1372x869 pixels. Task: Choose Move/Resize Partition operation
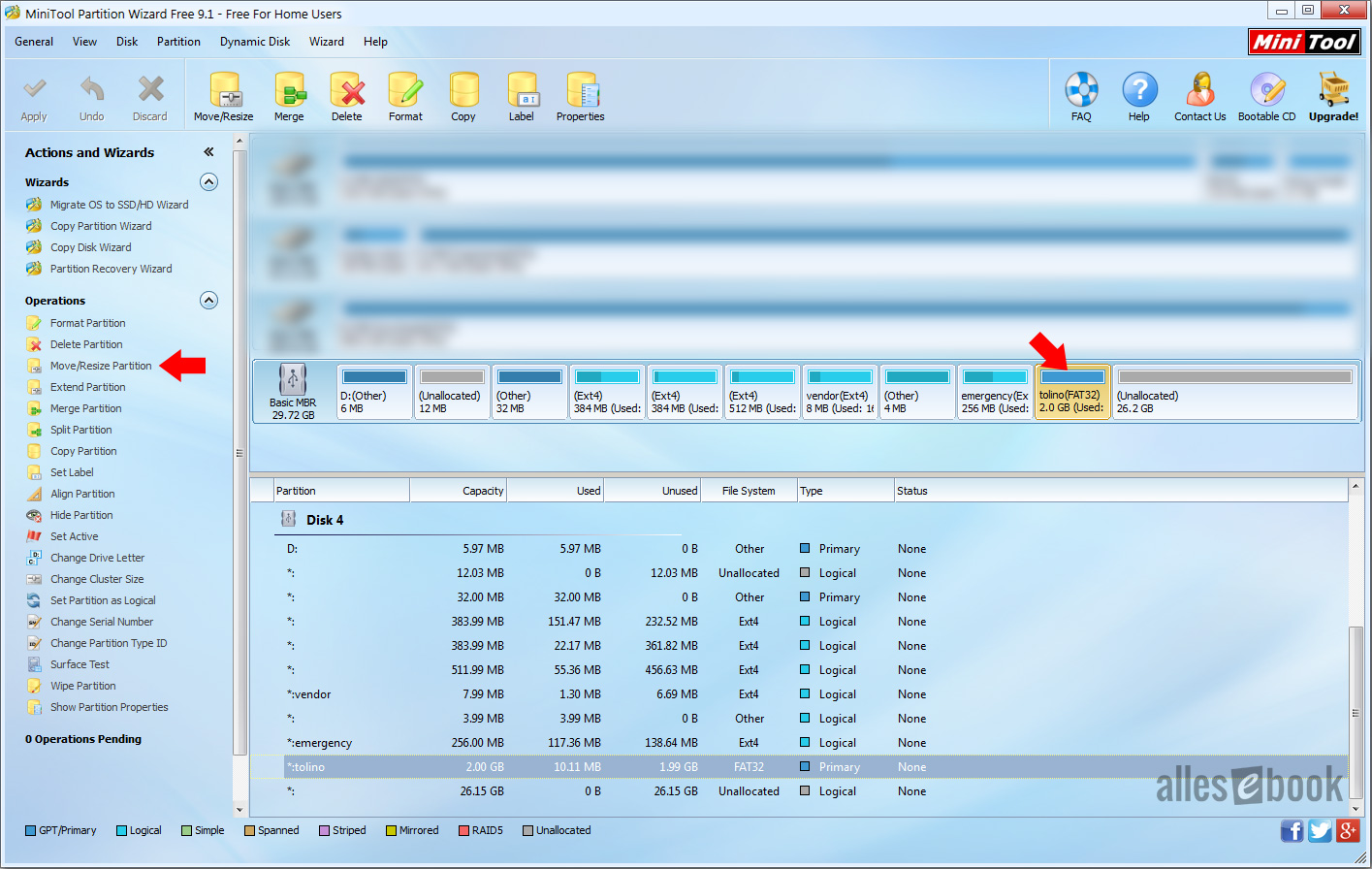[101, 366]
